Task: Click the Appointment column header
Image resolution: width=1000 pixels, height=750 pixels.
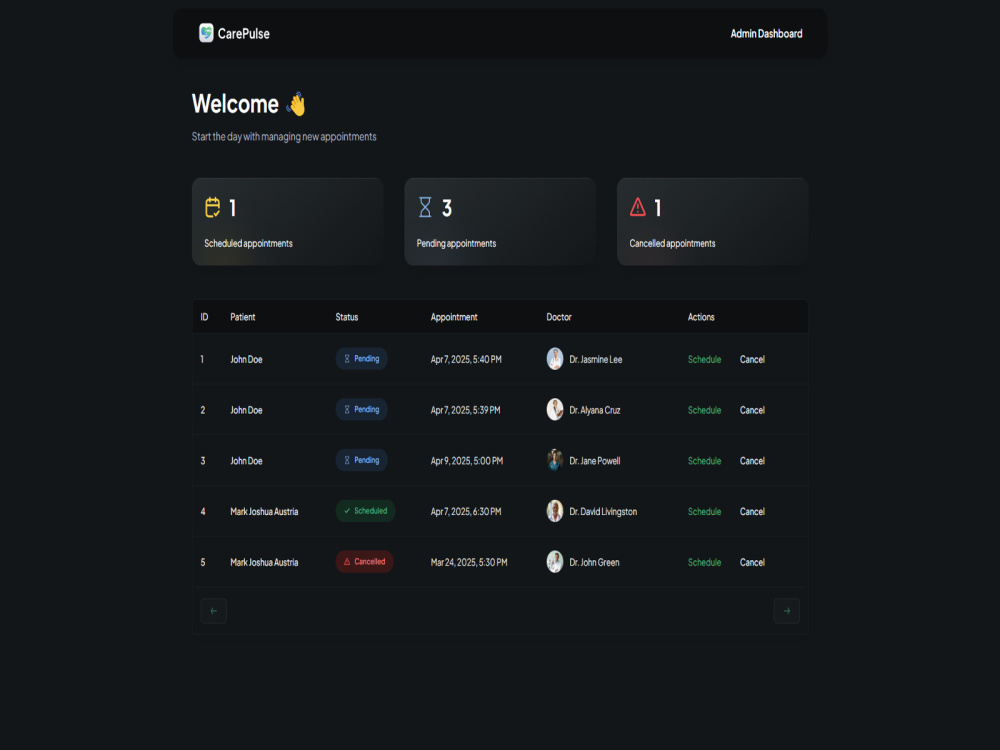Action: (x=454, y=317)
